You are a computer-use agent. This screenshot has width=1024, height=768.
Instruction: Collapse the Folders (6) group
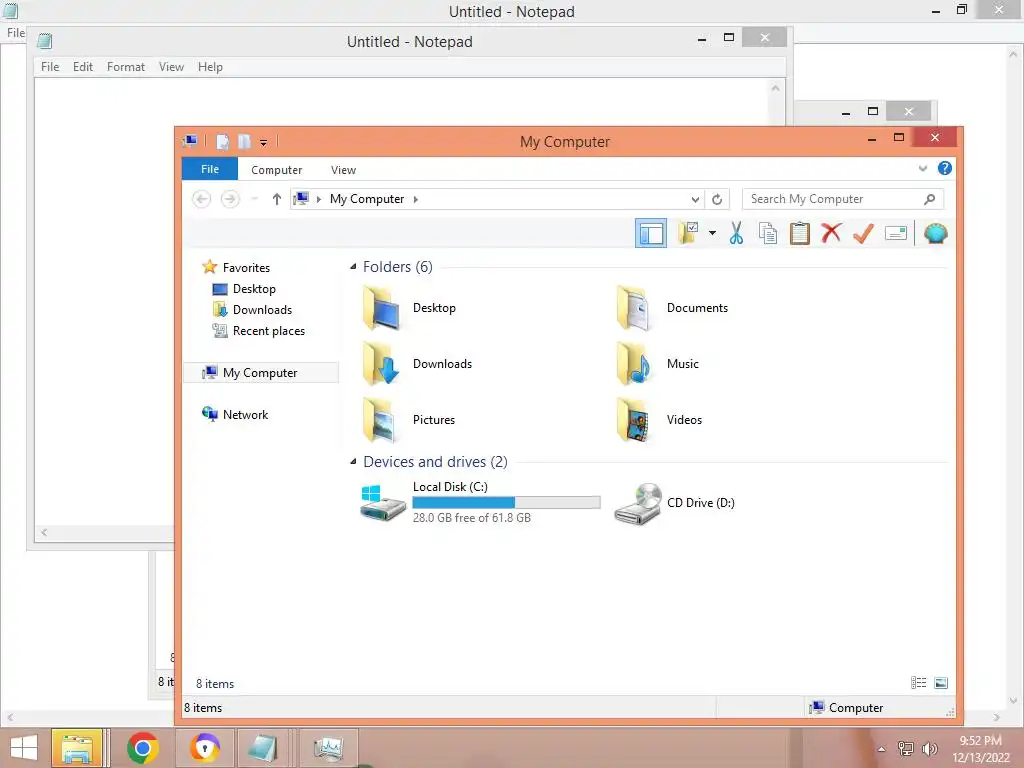(x=353, y=266)
